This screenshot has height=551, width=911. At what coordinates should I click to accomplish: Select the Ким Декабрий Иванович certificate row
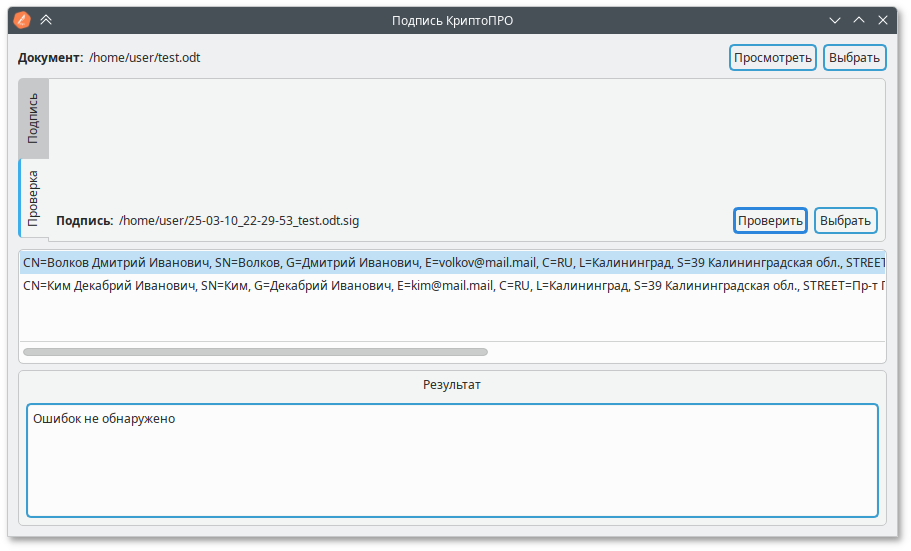(450, 285)
